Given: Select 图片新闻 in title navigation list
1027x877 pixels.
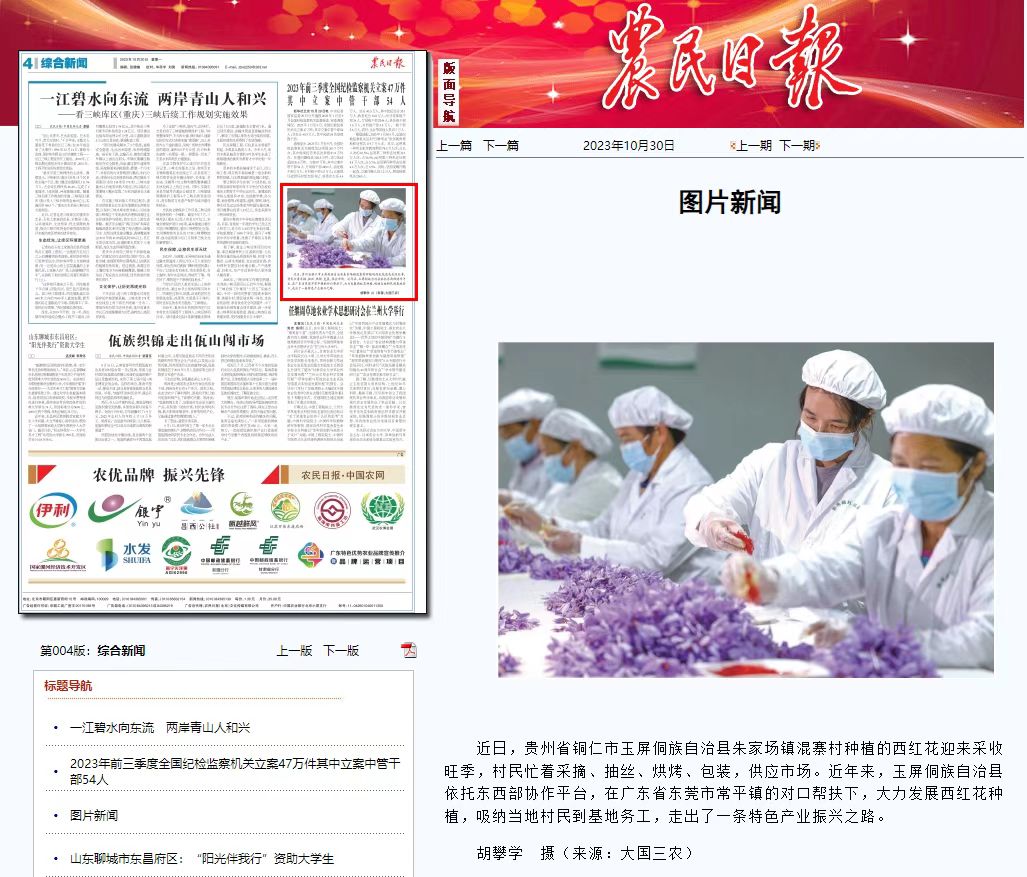Looking at the screenshot, I should 94,815.
